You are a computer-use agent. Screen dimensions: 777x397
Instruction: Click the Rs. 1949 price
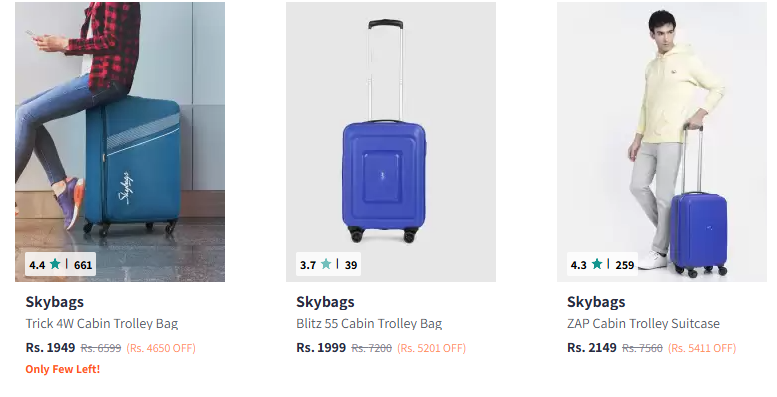[x=51, y=347]
